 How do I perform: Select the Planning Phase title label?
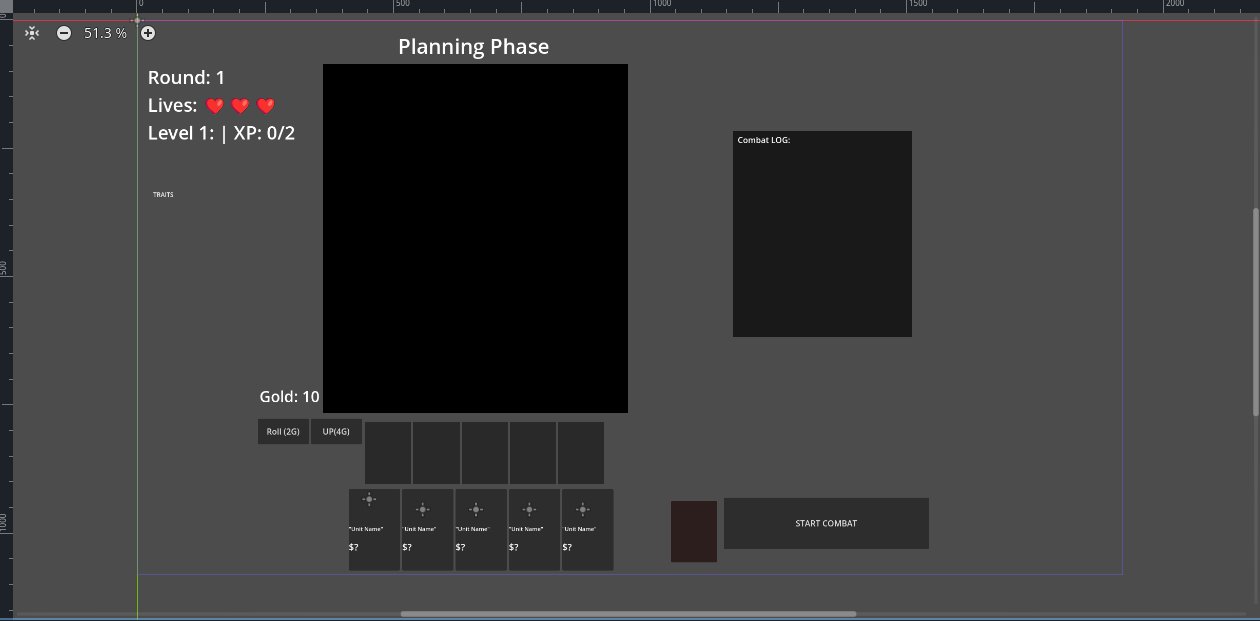click(473, 47)
